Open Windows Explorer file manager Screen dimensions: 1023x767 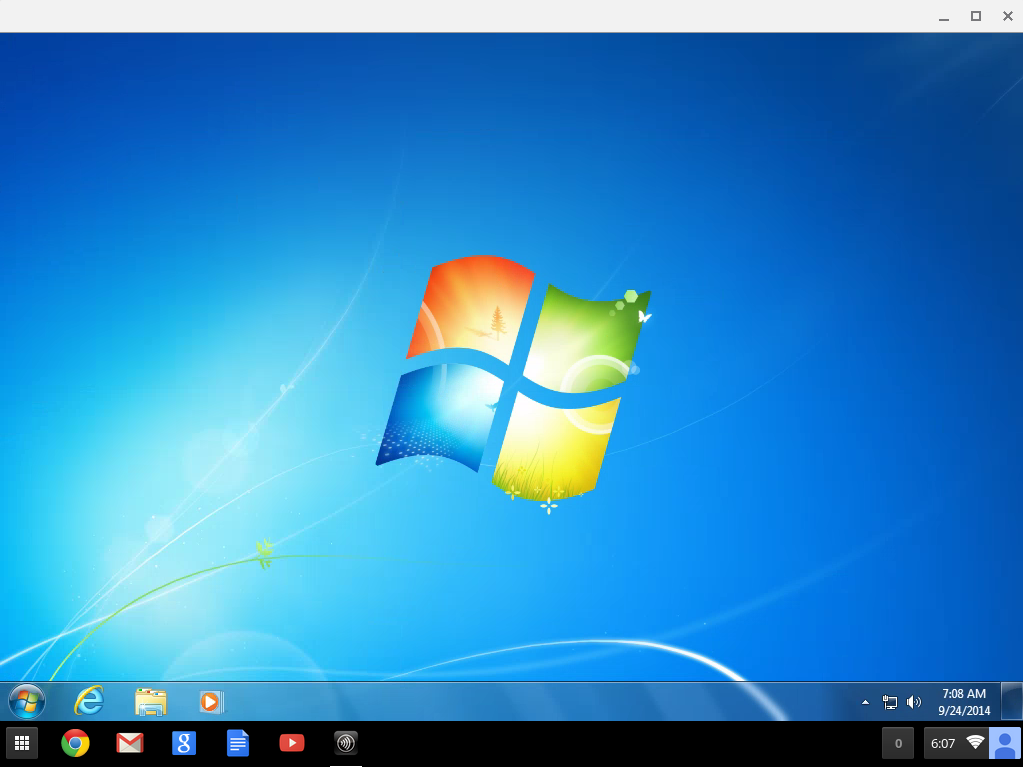[150, 702]
